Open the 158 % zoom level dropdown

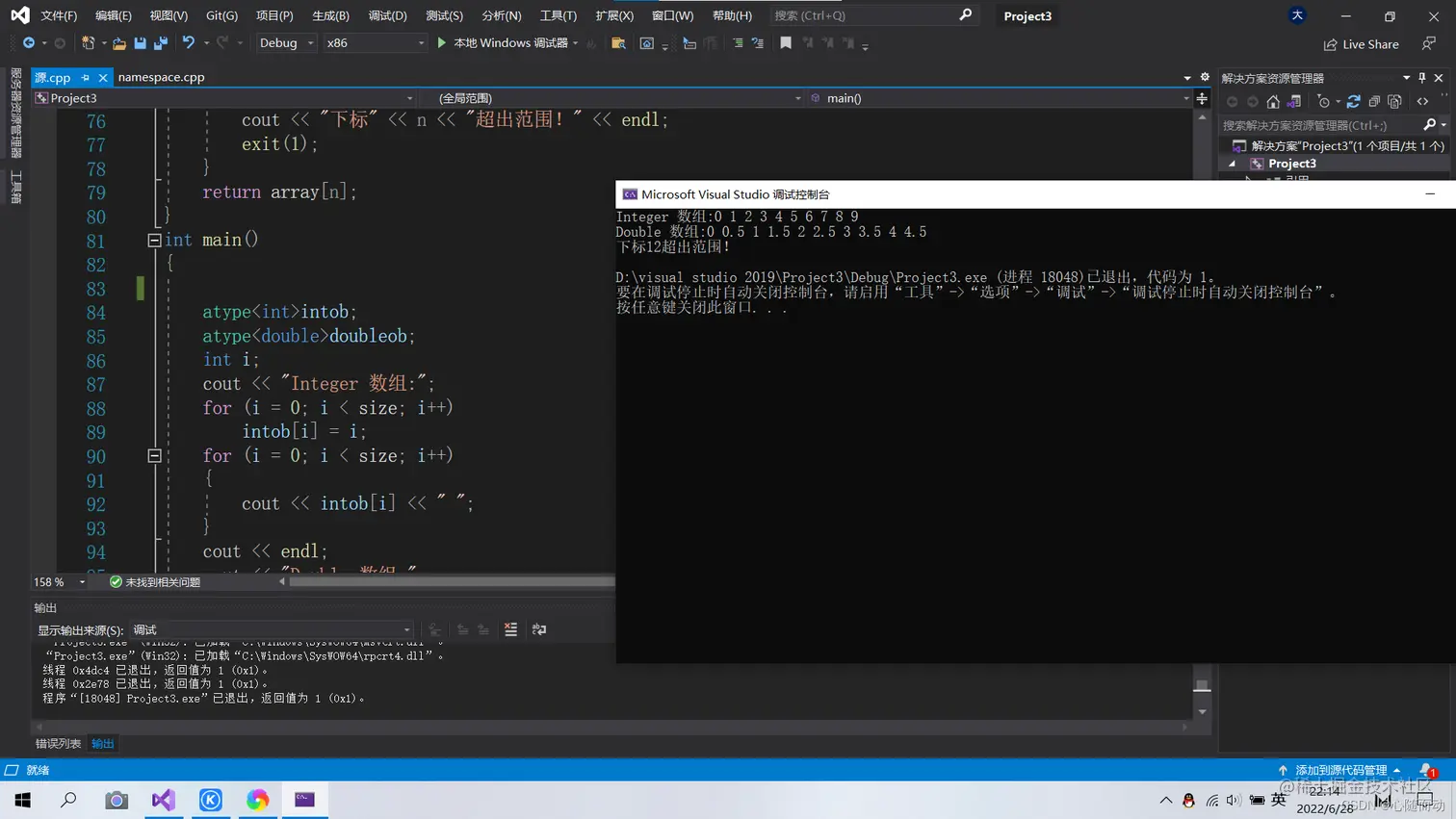60,582
